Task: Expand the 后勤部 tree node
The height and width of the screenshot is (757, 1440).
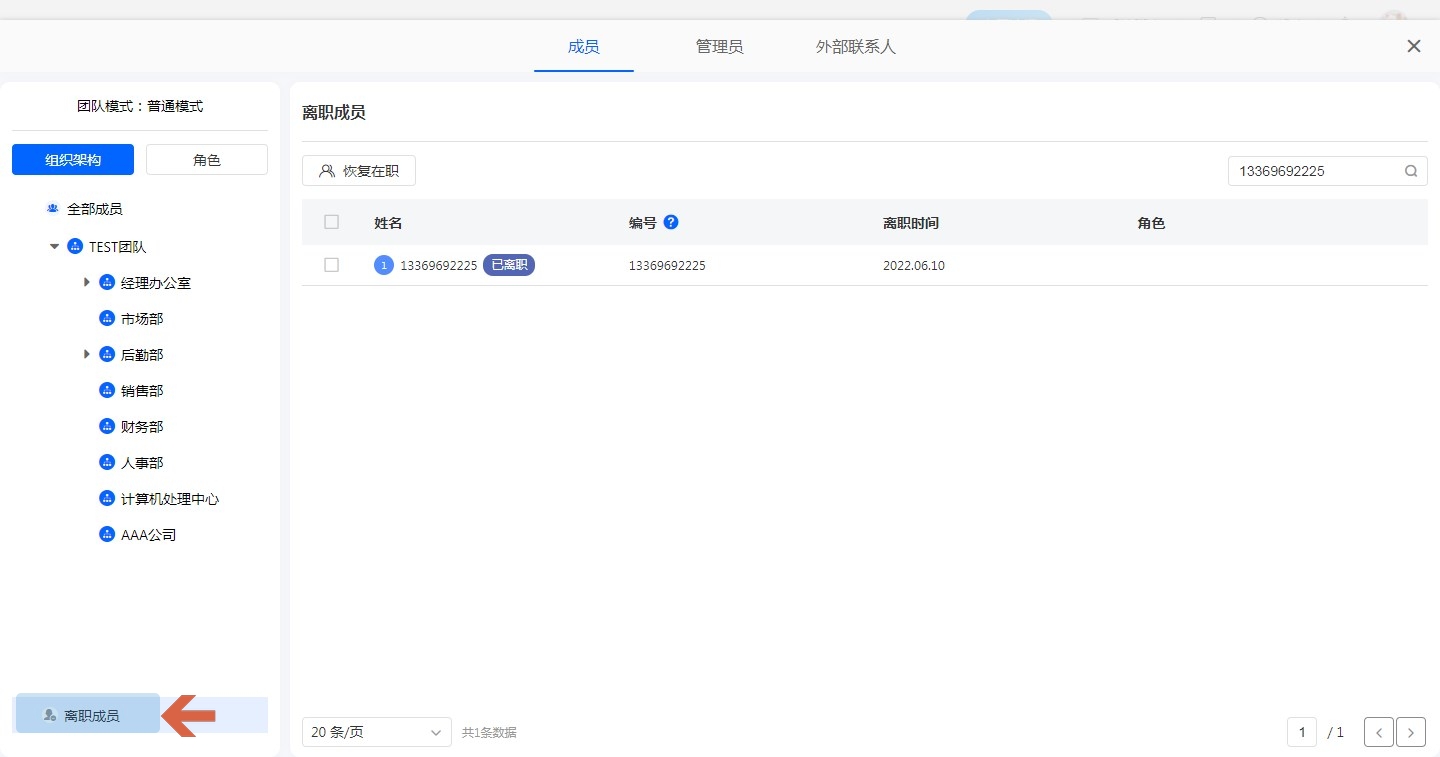Action: coord(87,355)
